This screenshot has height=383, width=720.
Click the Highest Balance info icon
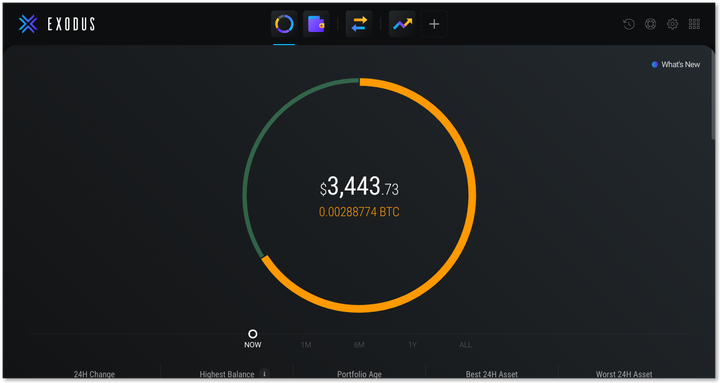pyautogui.click(x=264, y=374)
